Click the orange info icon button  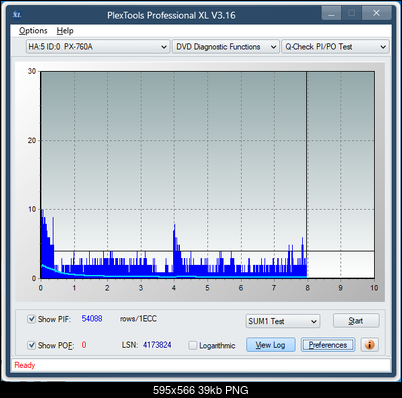tap(369, 344)
